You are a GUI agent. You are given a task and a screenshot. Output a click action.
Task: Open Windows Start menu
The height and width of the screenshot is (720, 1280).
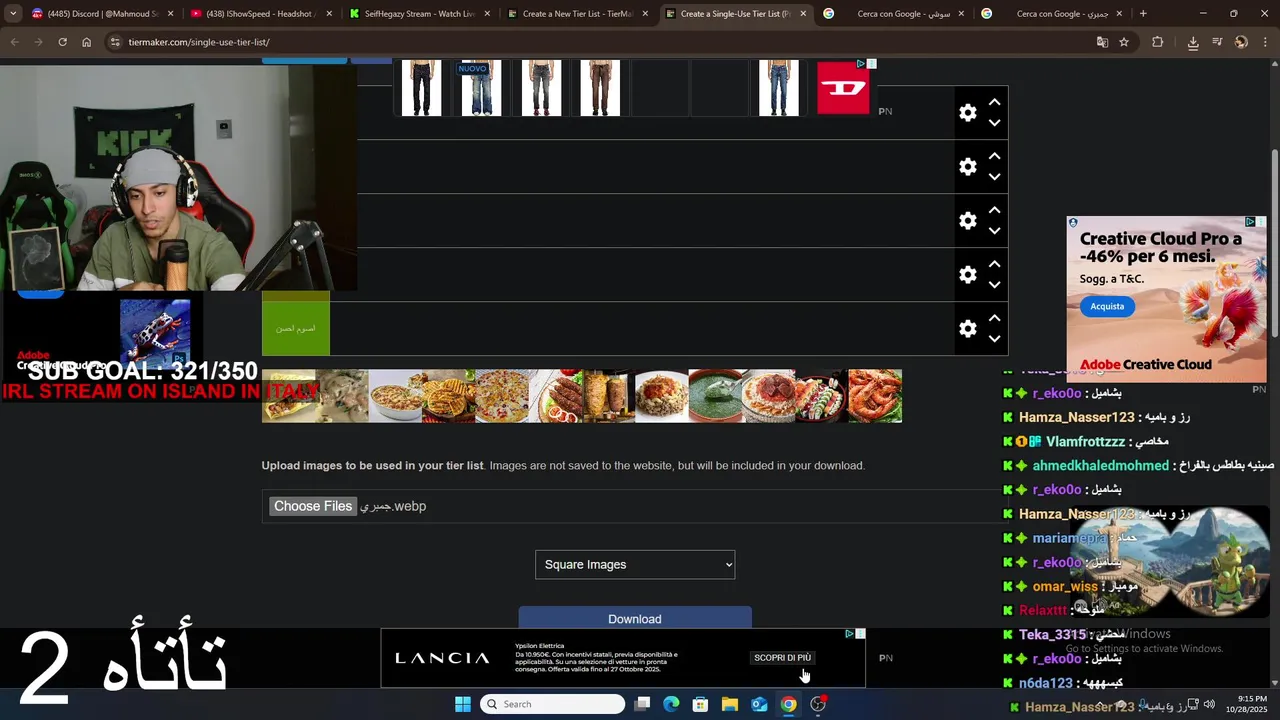(x=462, y=704)
